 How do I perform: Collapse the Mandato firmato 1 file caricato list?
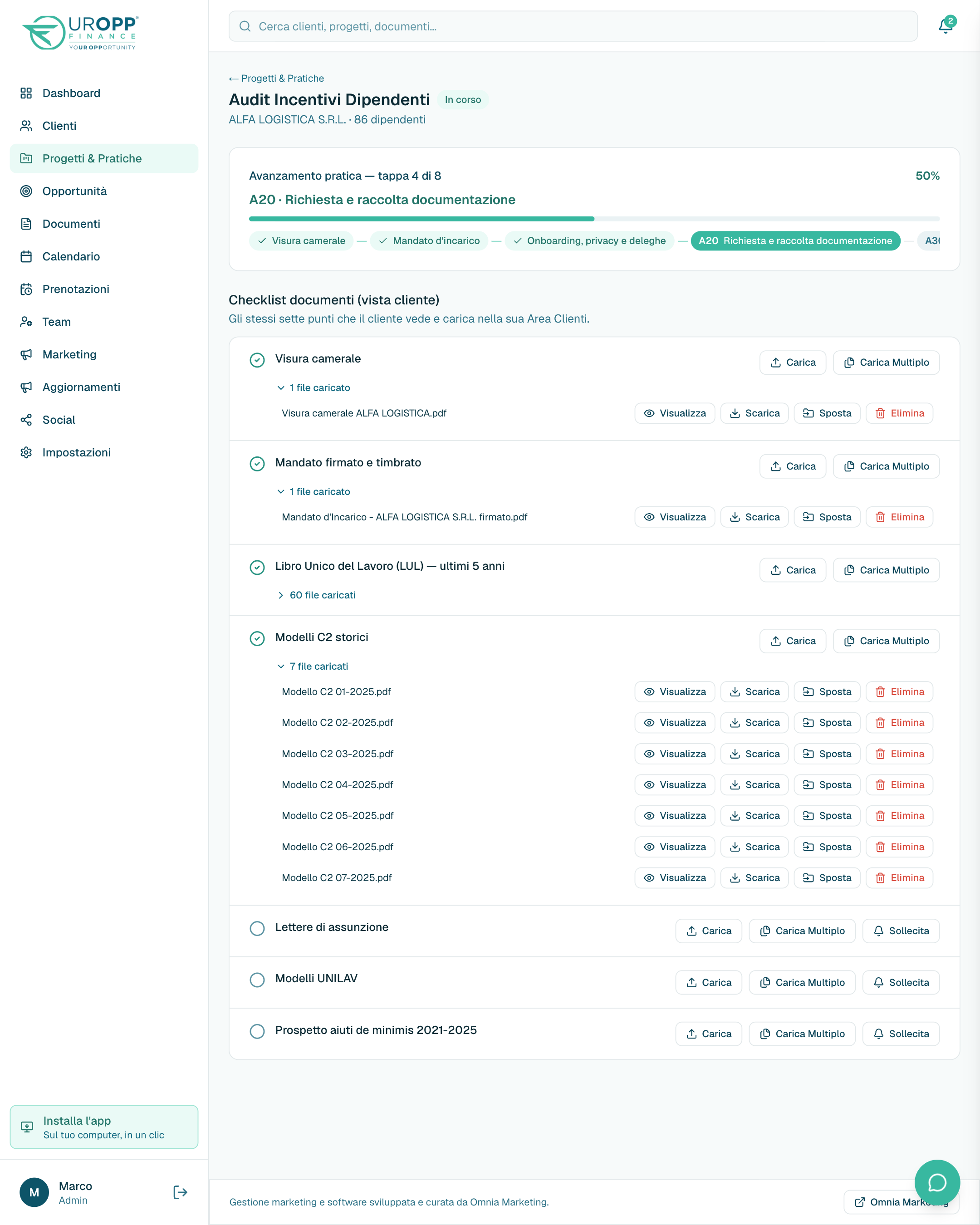click(313, 491)
